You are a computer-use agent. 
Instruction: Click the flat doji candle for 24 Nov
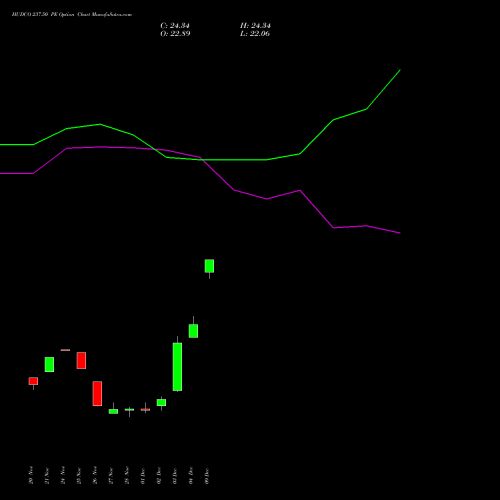pyautogui.click(x=65, y=350)
